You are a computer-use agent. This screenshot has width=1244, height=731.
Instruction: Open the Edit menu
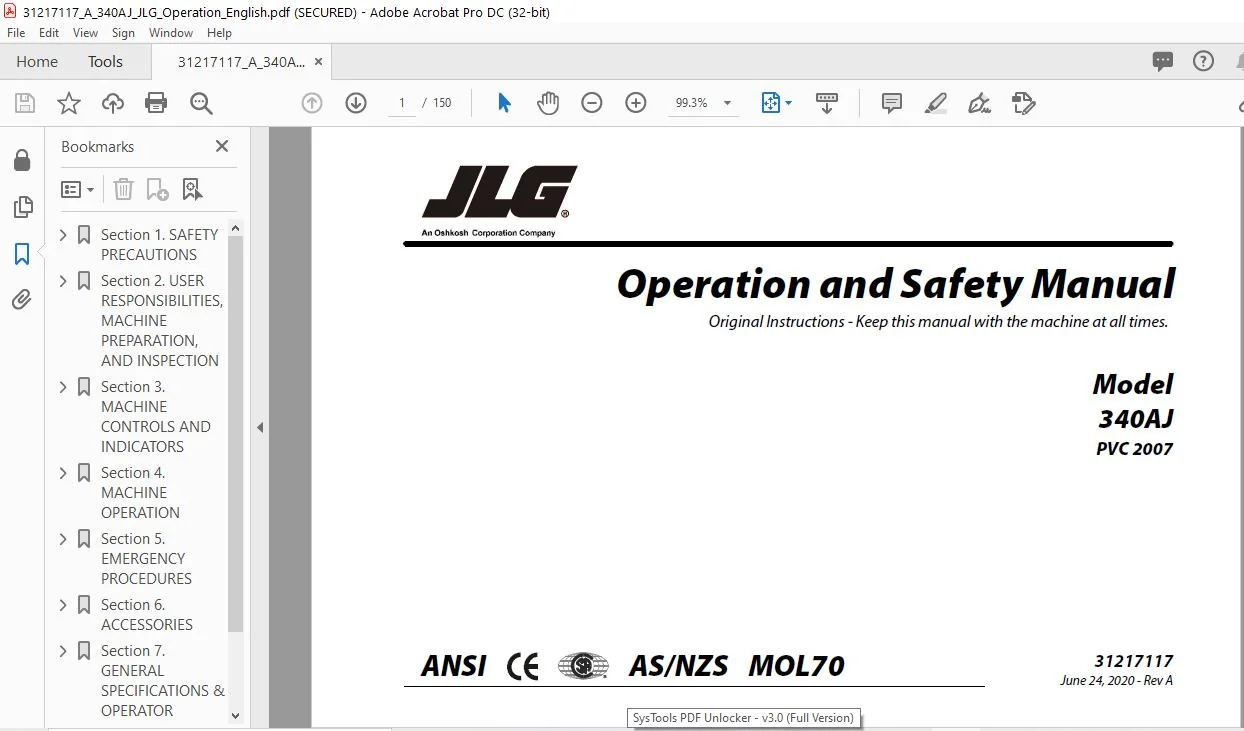[x=49, y=33]
